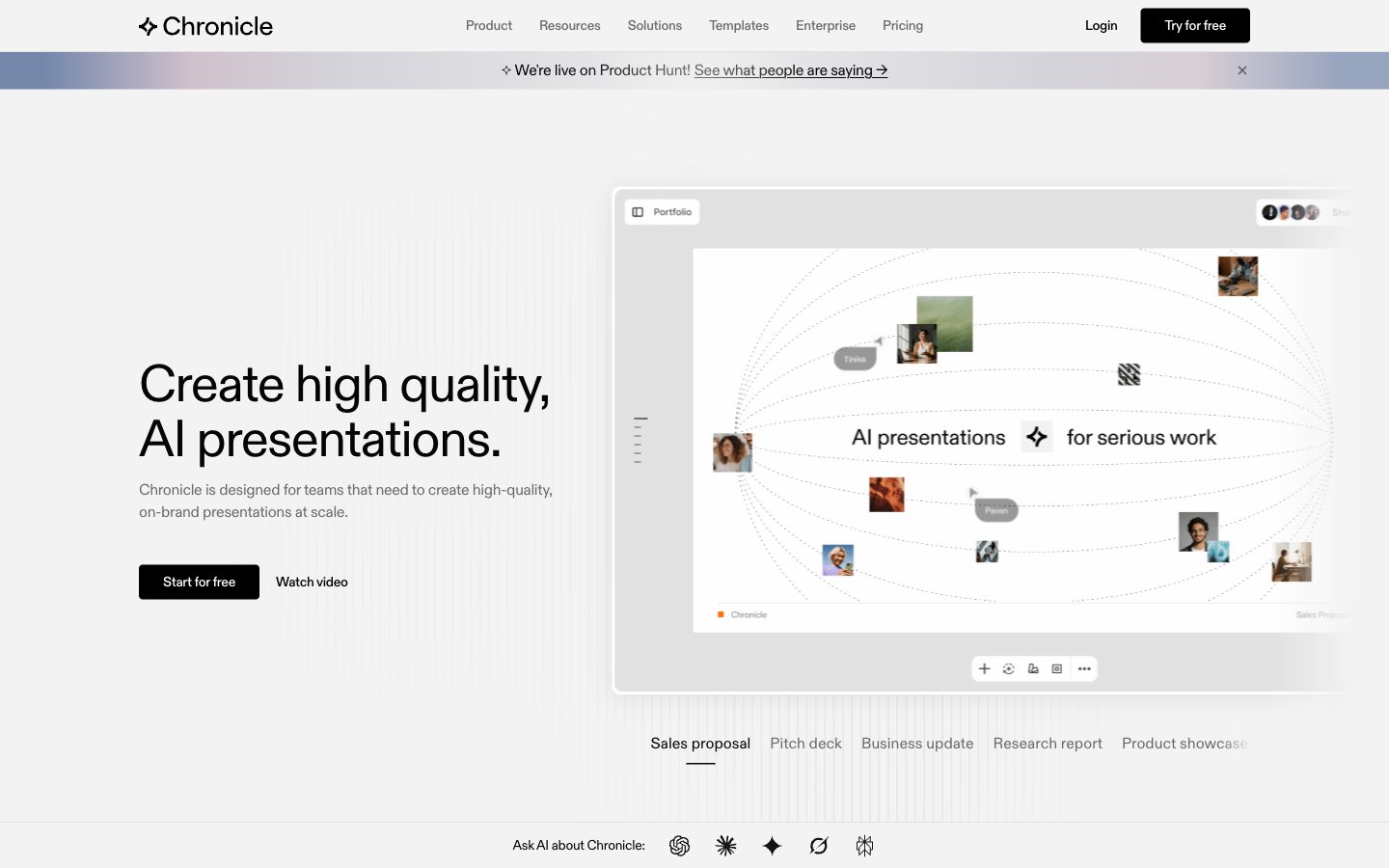Click the collaborator avatars group in preview
The height and width of the screenshot is (868, 1389).
tap(1291, 212)
